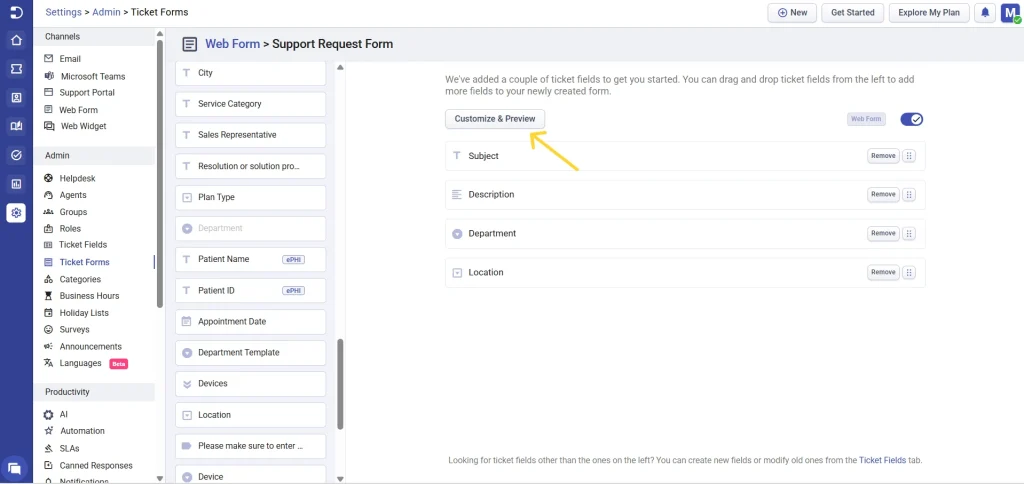Click the settings gear icon in left rail
The height and width of the screenshot is (484, 1024).
[x=16, y=213]
